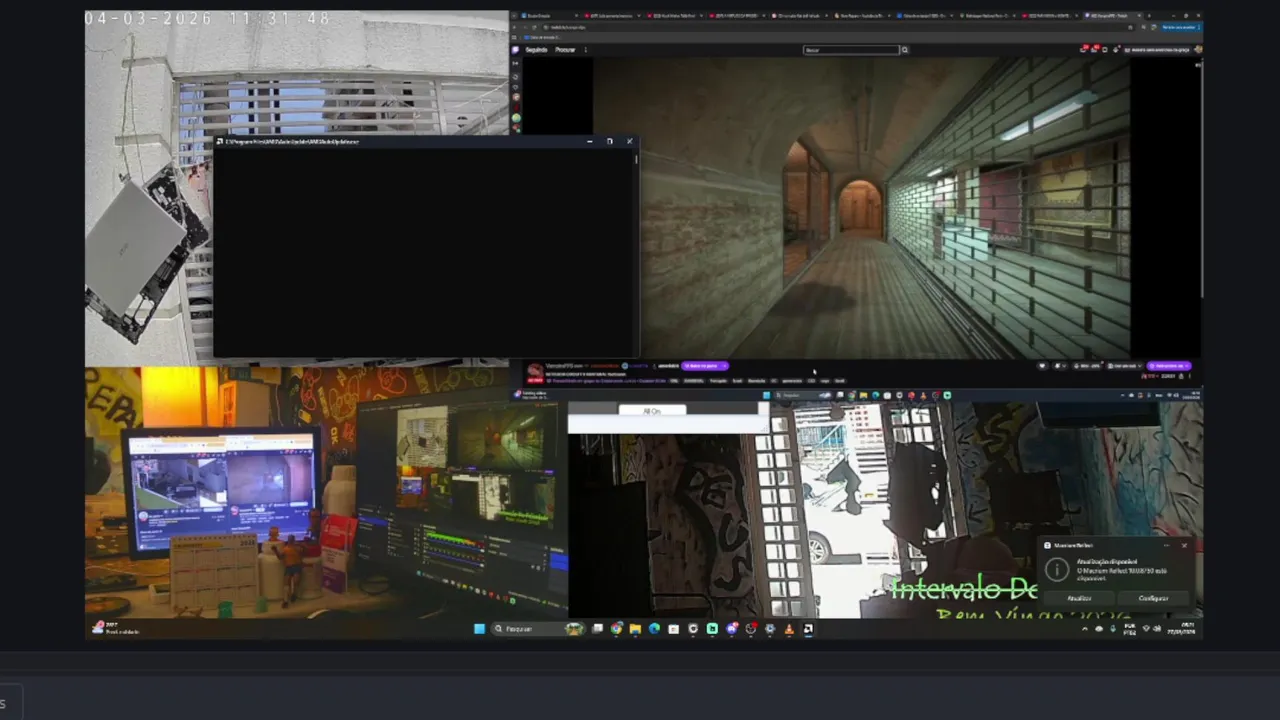Dismiss the Macrium Reflect notification with X
This screenshot has width=1280, height=720.
1184,545
